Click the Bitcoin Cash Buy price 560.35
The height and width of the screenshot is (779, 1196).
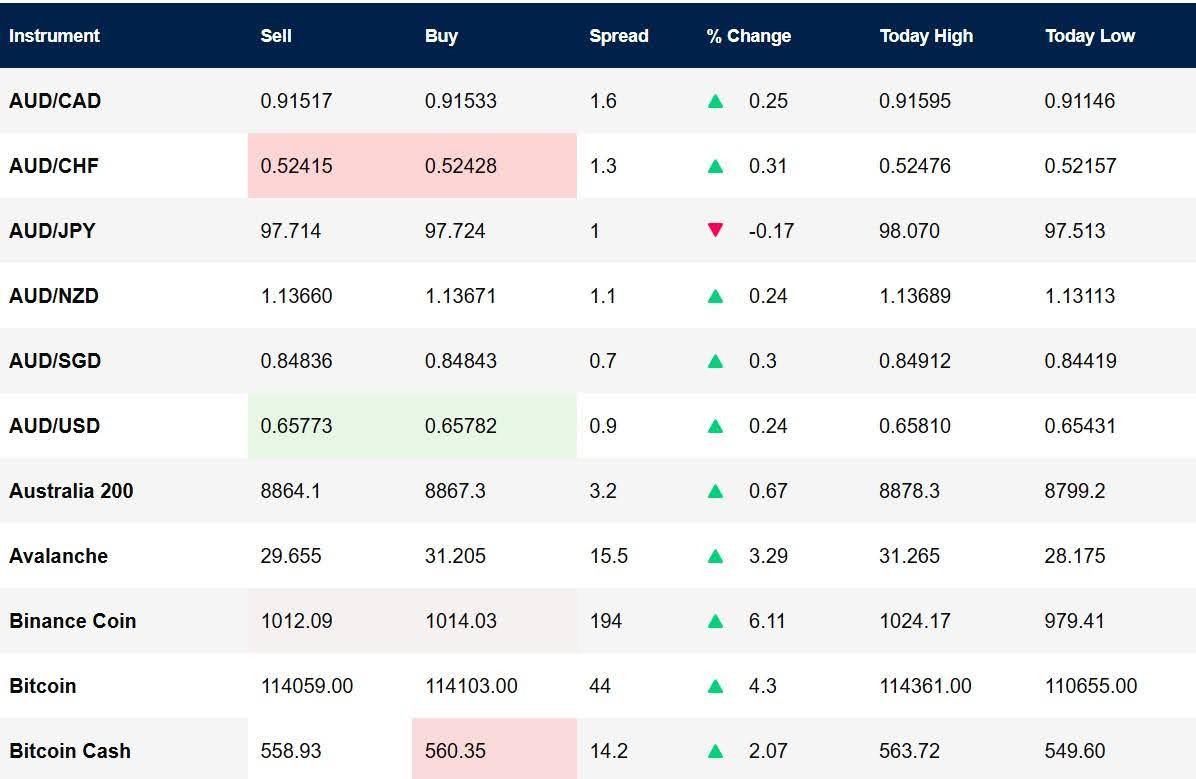coord(455,751)
